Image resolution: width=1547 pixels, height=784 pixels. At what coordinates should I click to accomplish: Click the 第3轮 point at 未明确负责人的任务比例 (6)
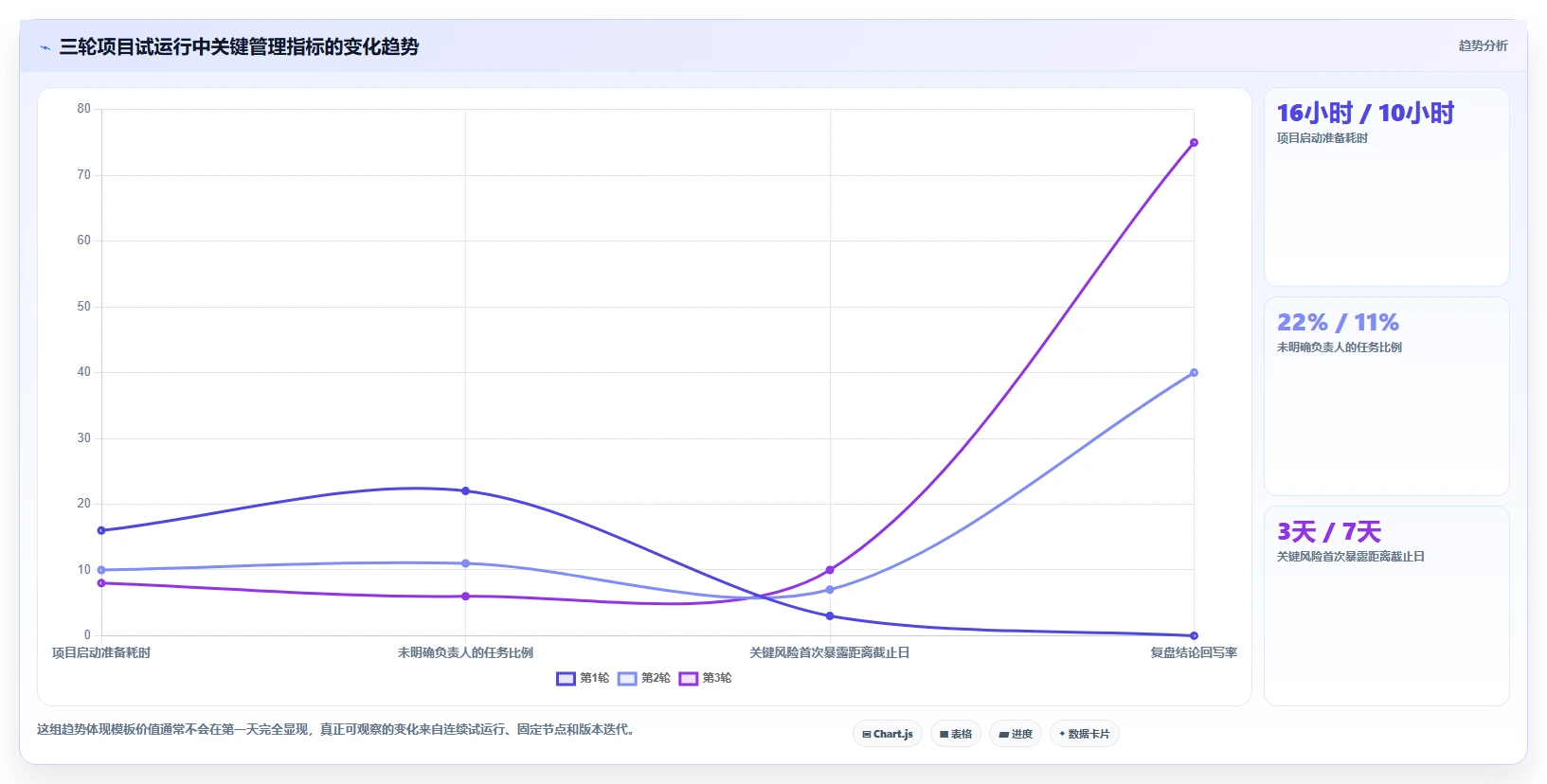point(465,597)
